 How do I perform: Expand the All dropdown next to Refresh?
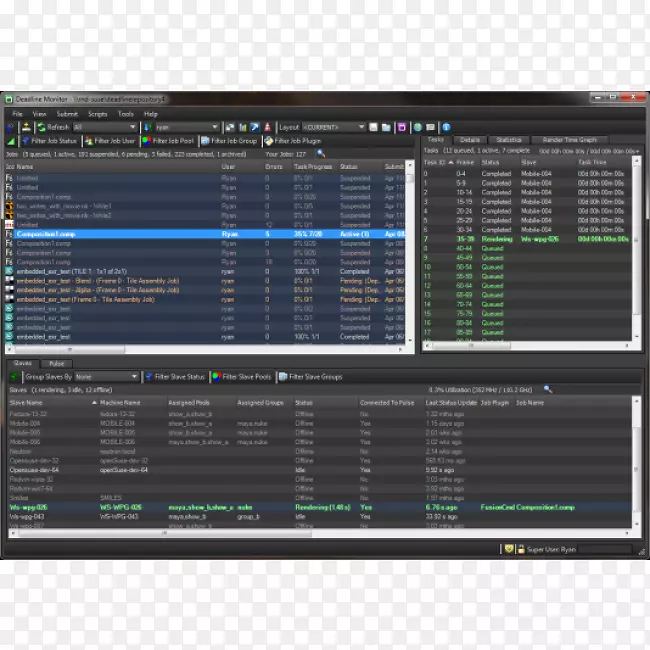click(105, 127)
